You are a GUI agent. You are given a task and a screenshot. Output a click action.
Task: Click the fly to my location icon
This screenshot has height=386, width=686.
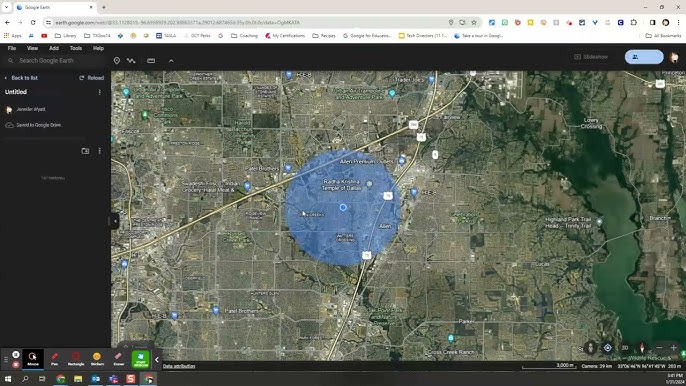(608, 348)
